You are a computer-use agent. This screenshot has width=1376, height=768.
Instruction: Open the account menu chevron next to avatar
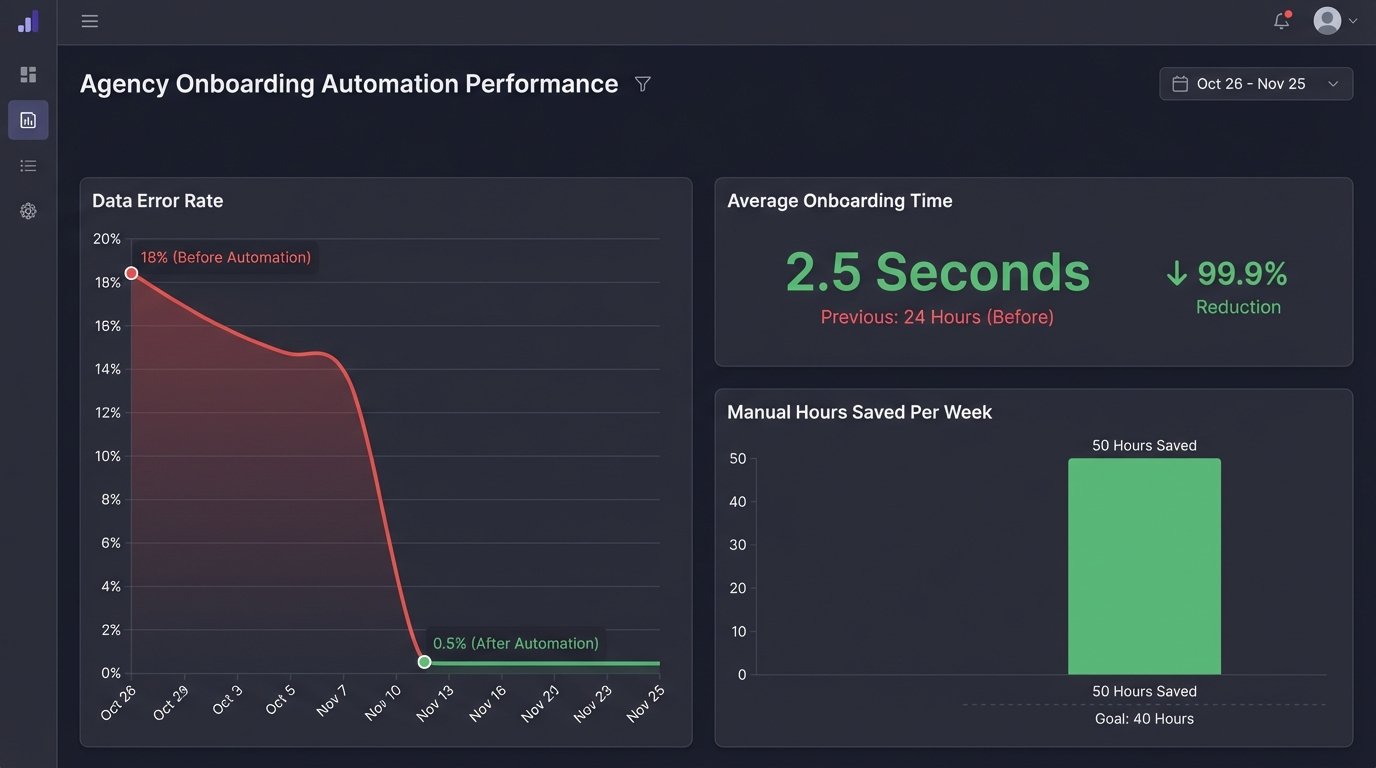coord(1351,21)
